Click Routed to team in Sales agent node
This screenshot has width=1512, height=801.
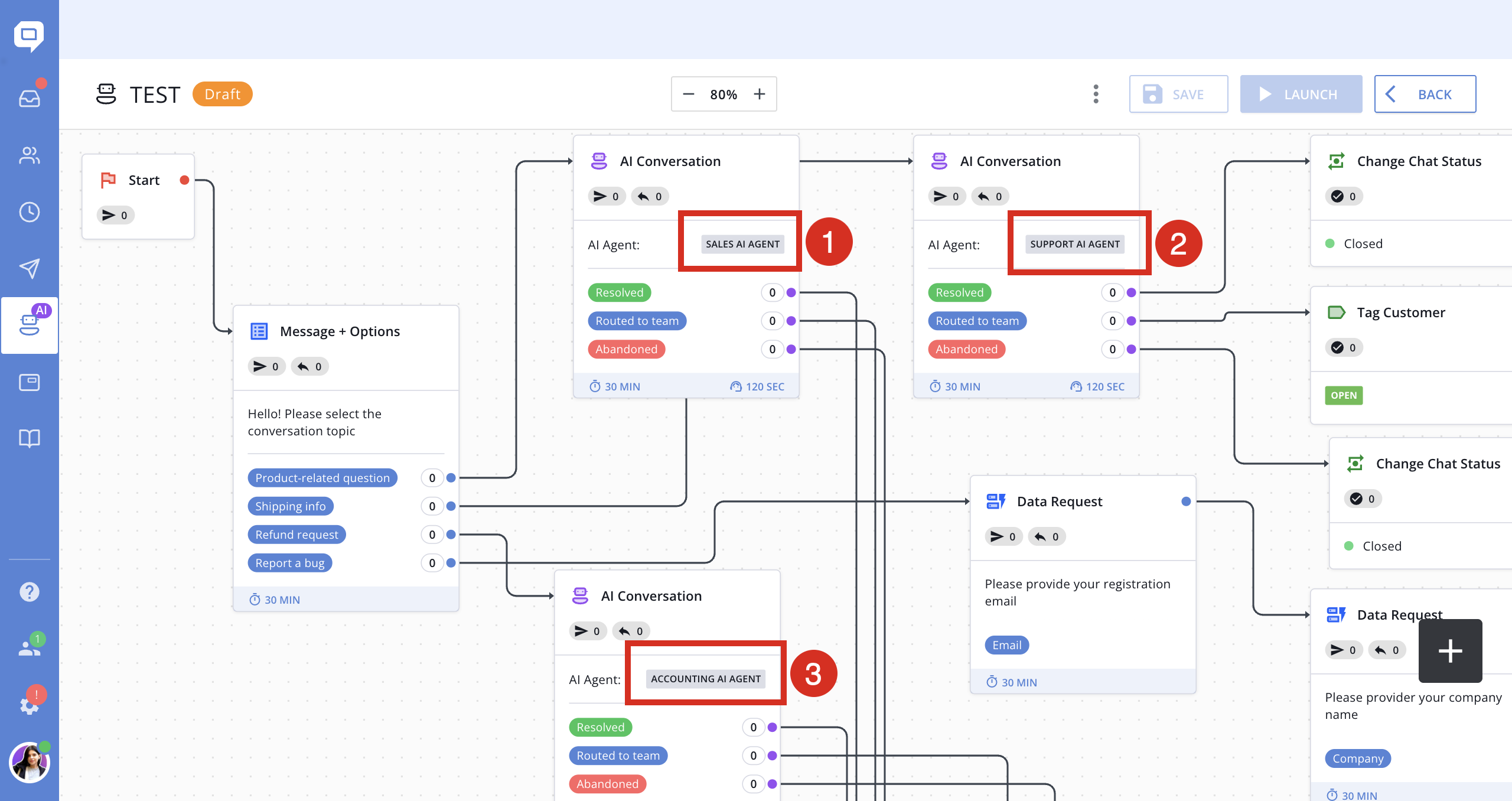(x=637, y=321)
